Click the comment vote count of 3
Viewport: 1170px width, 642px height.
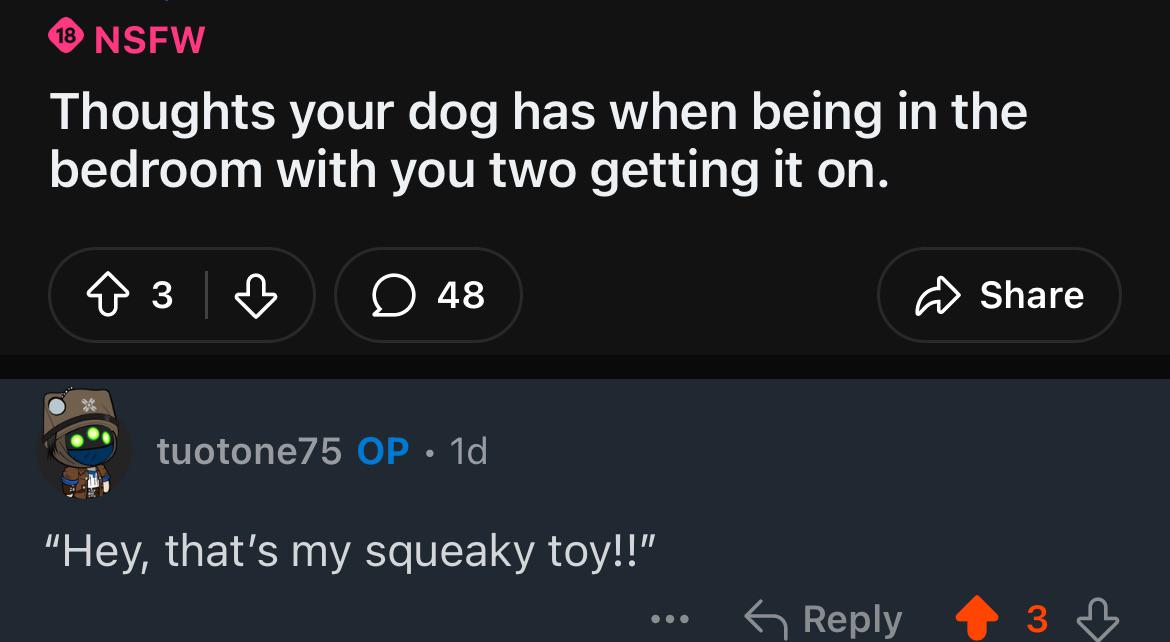(1037, 618)
